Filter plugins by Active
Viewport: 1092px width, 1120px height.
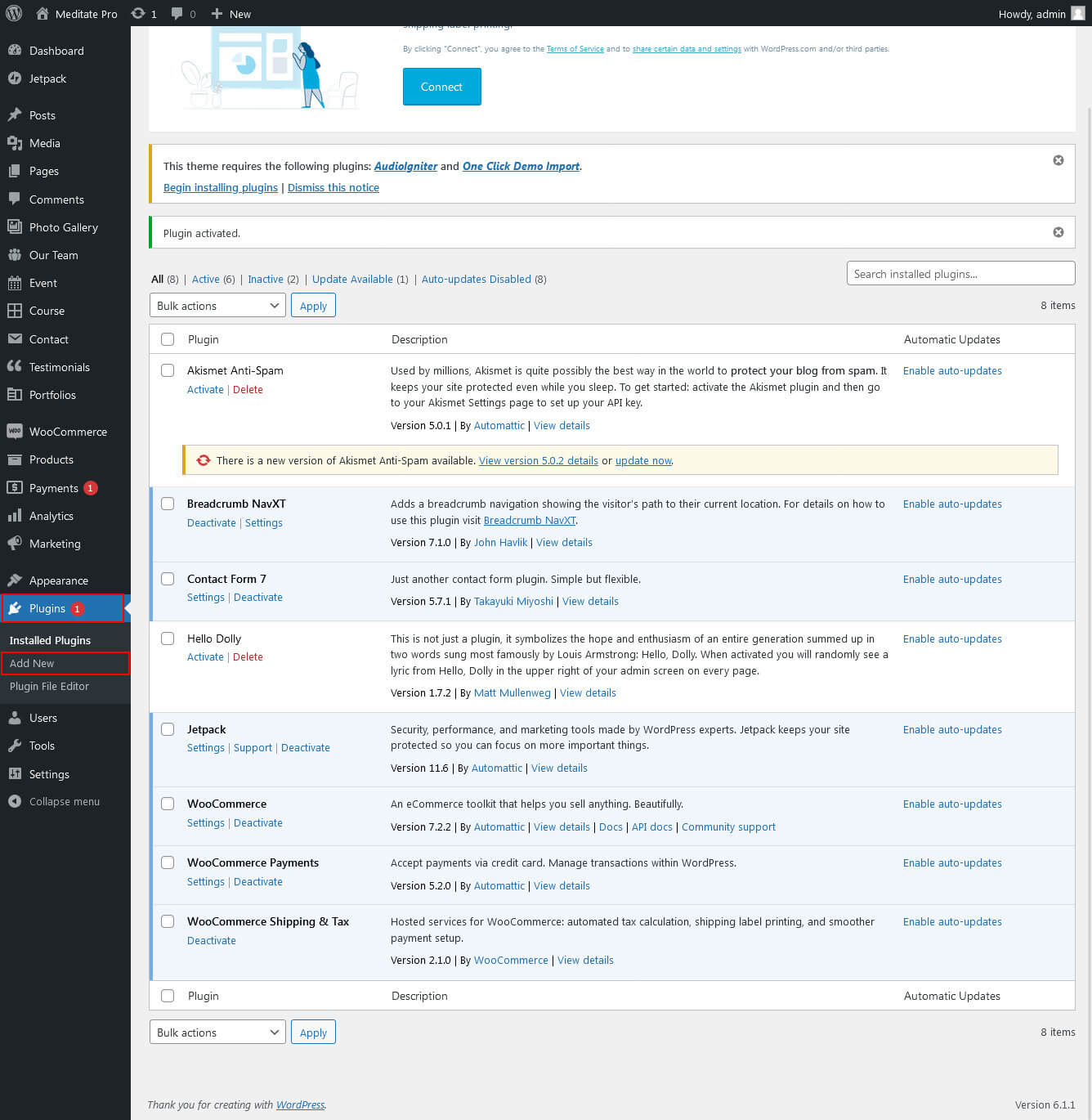[x=206, y=279]
